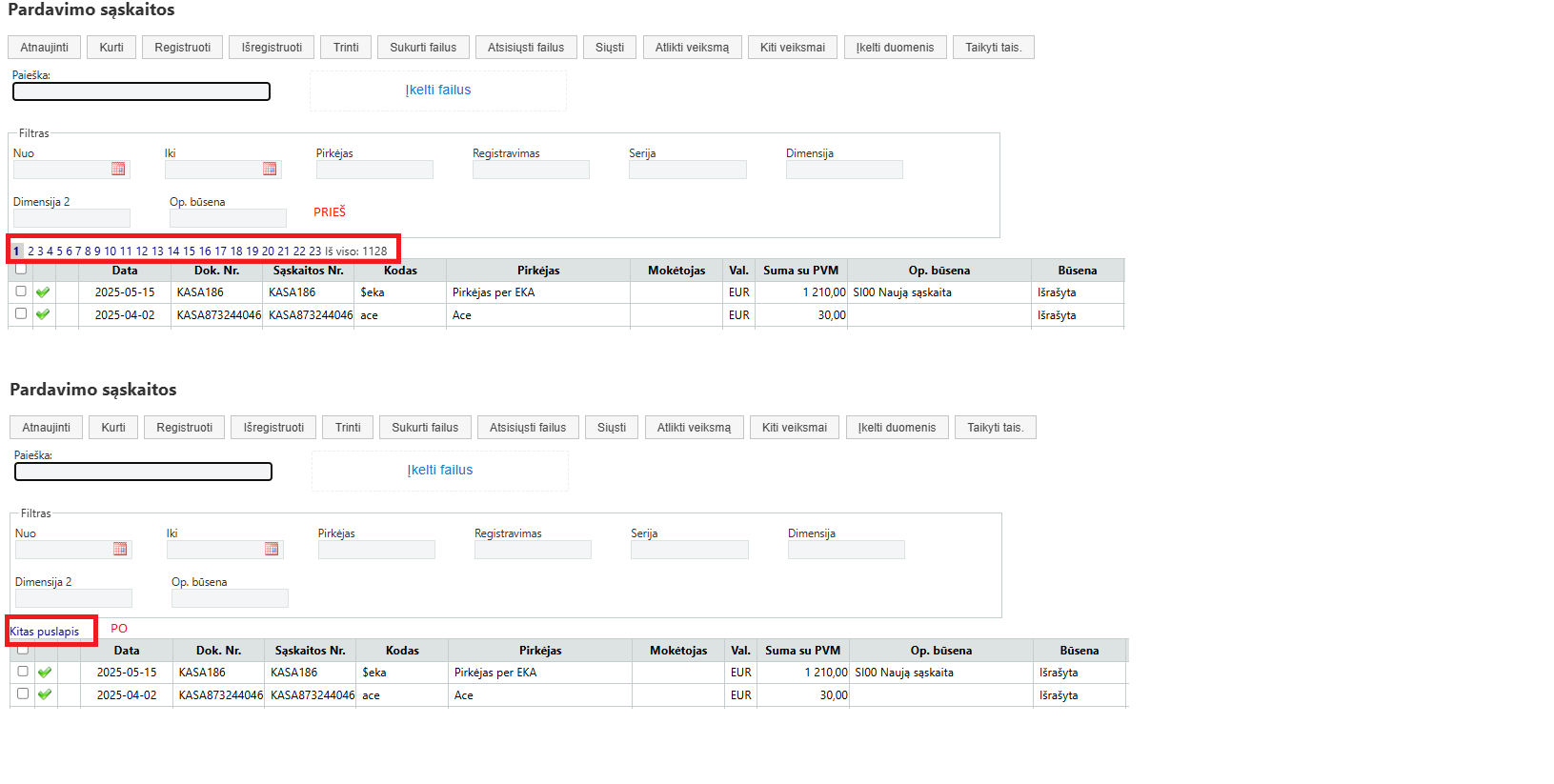
Task: Click Išregistruoti button in the PRIEŠ panel
Action: (272, 48)
